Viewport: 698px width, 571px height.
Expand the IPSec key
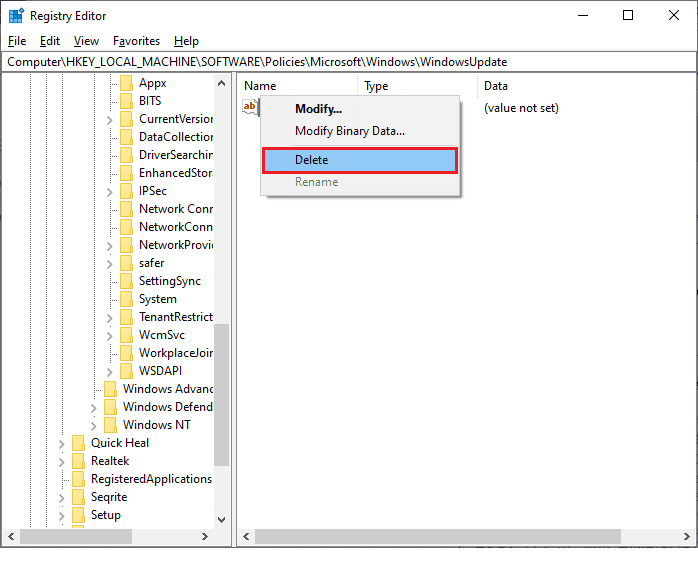tap(110, 192)
